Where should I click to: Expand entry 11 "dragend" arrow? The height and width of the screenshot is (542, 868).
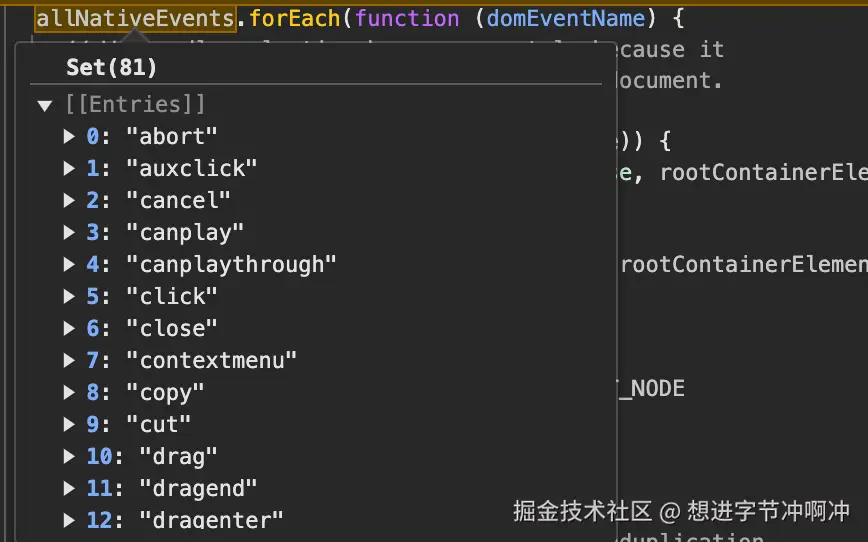point(69,488)
